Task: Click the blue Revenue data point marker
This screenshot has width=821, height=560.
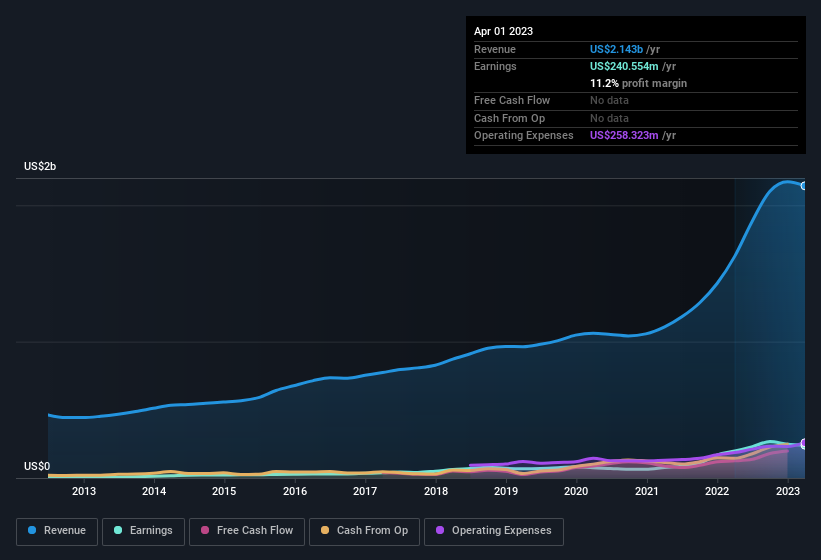Action: point(804,185)
